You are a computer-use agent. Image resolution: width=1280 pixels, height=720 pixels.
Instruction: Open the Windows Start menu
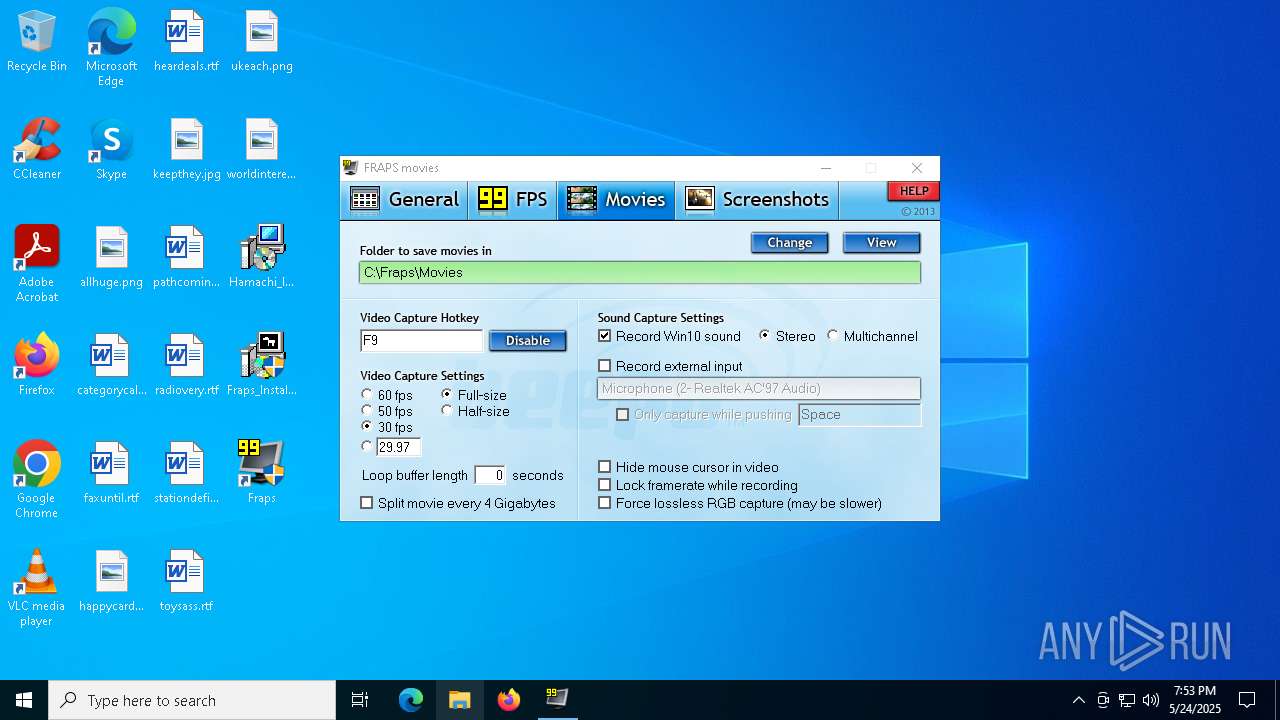pos(24,700)
